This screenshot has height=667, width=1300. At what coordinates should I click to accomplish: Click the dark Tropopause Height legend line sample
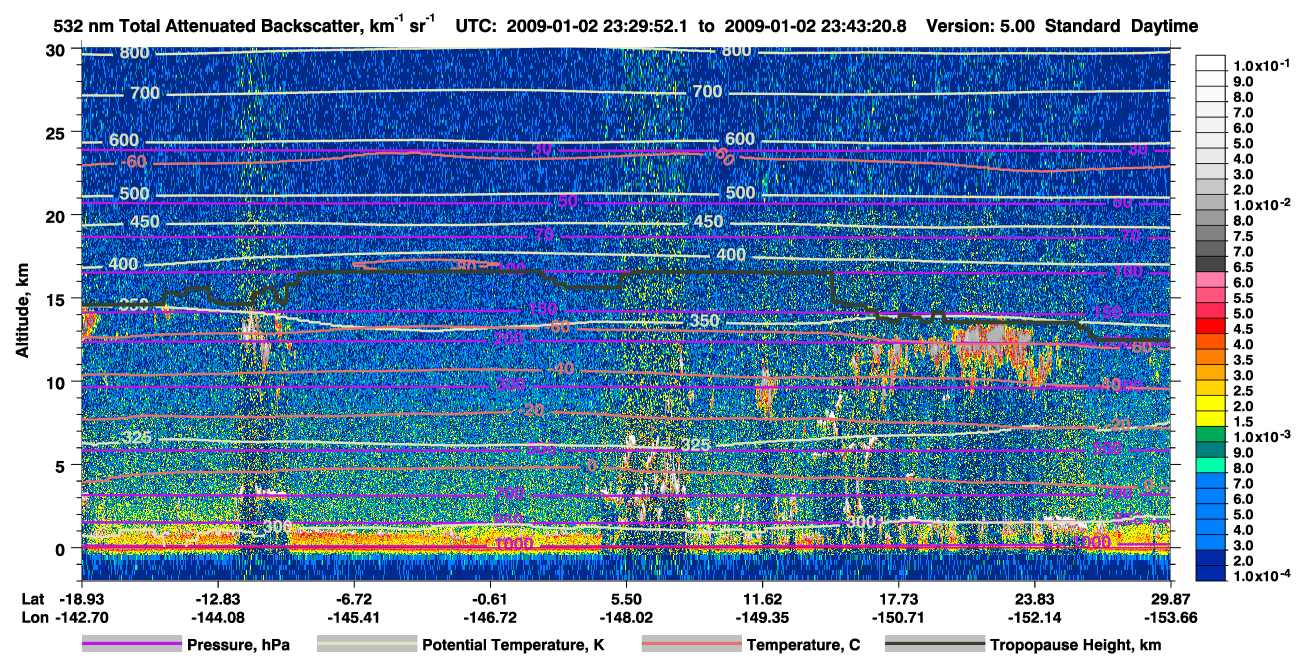click(934, 645)
